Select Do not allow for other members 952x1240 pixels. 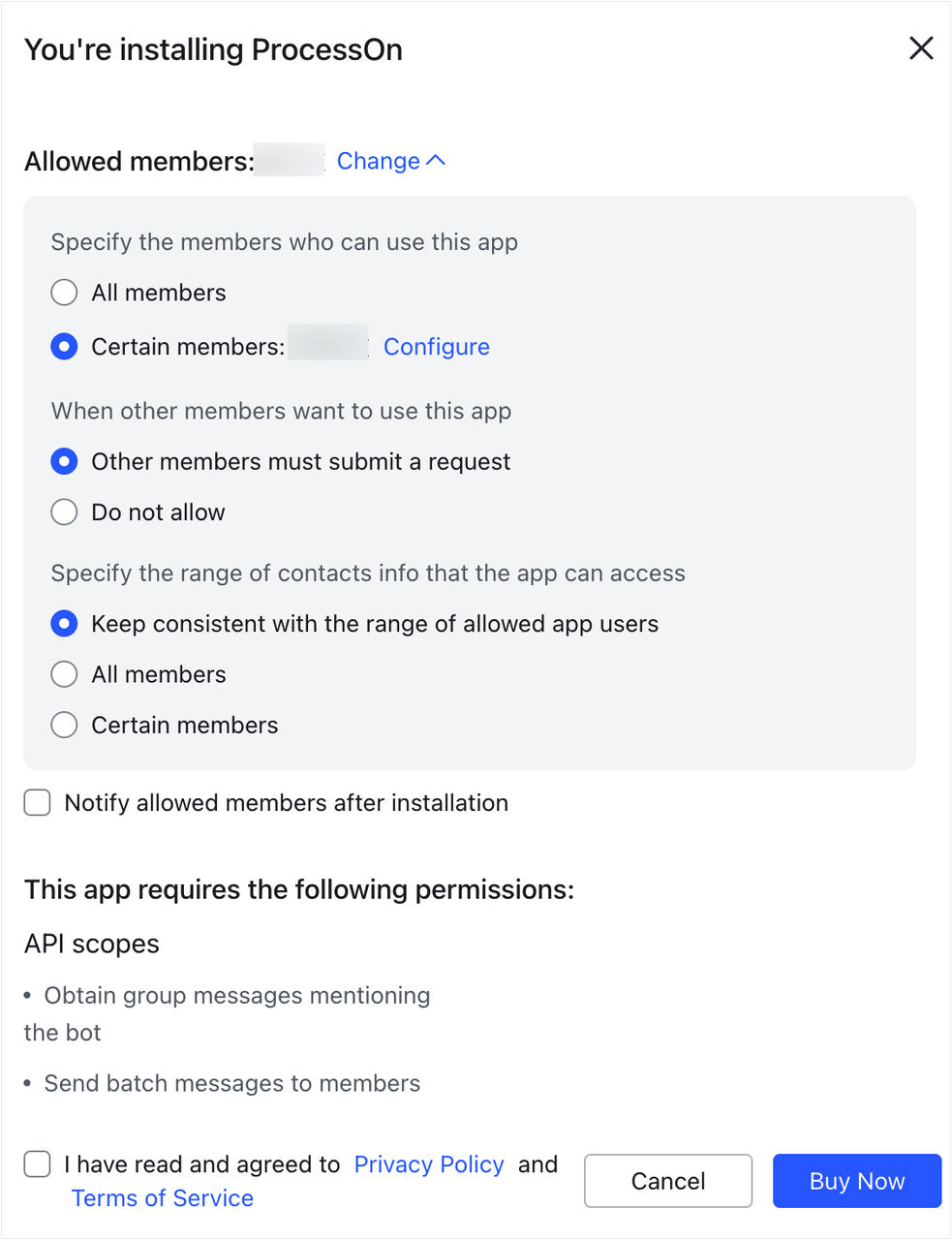(x=64, y=511)
